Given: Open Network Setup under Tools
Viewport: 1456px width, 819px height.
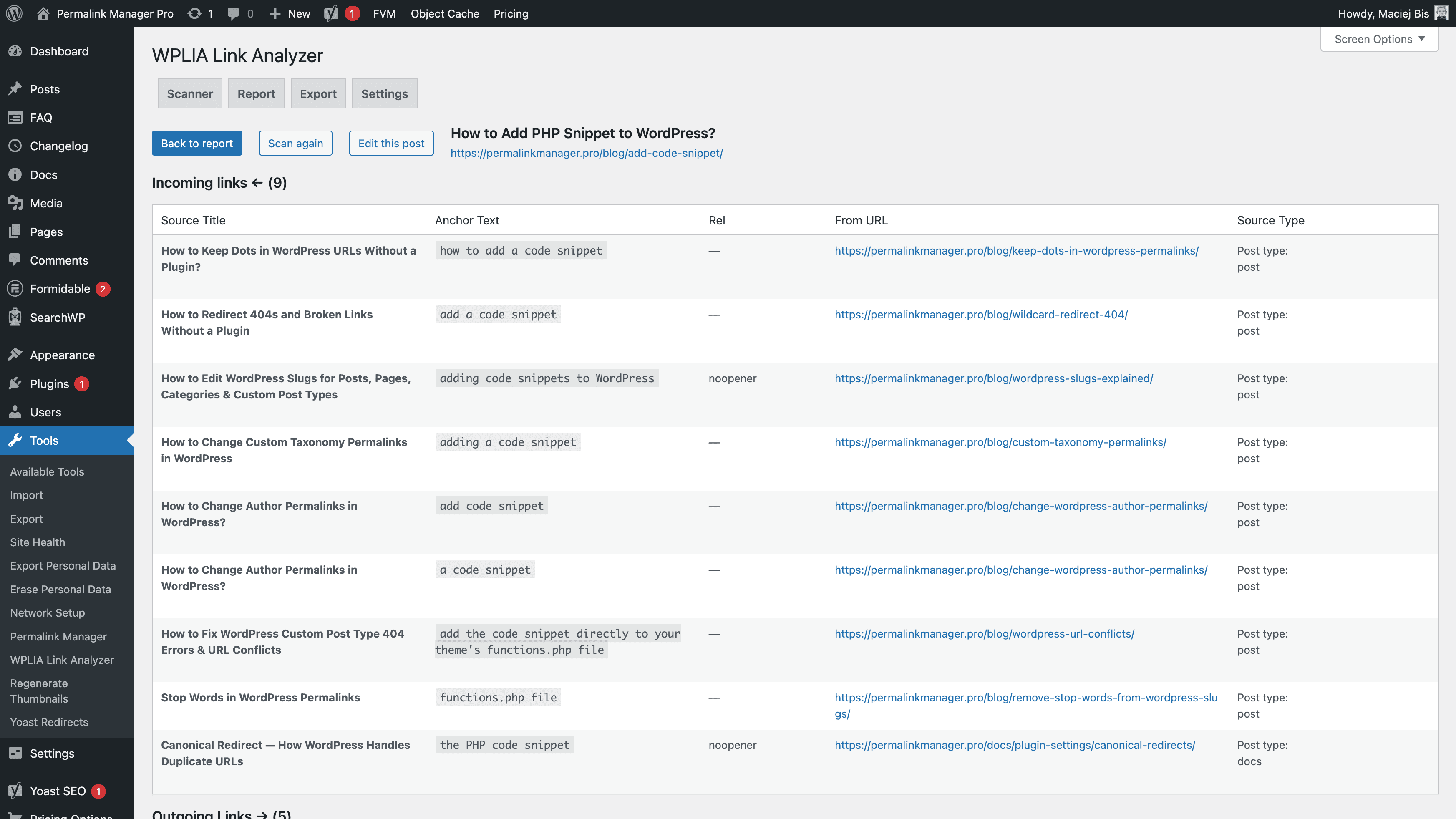Looking at the screenshot, I should (x=48, y=613).
